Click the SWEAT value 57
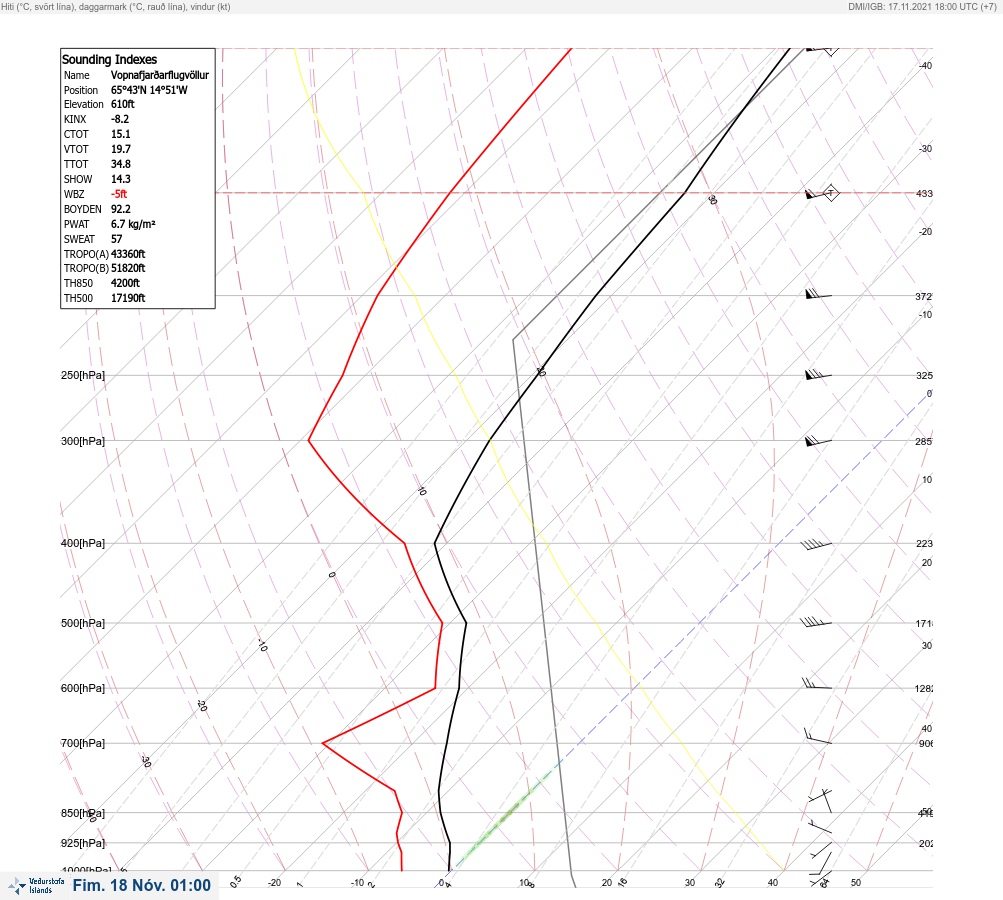 (x=116, y=239)
